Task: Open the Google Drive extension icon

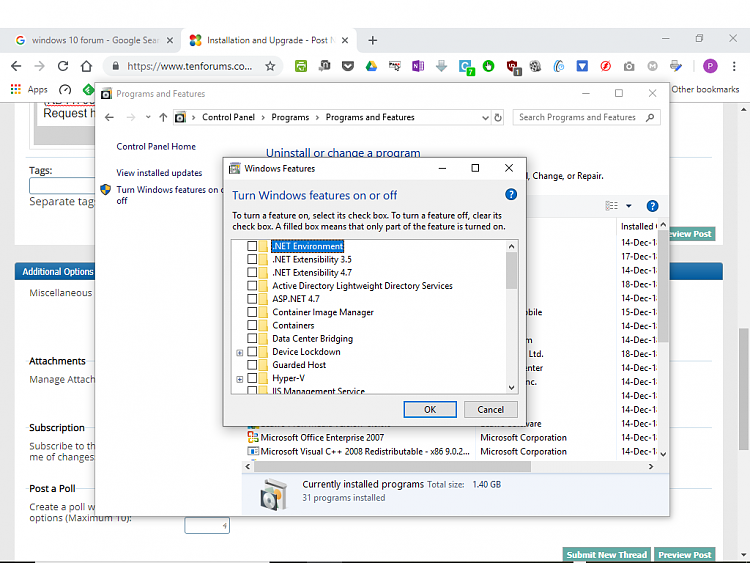Action: [371, 66]
